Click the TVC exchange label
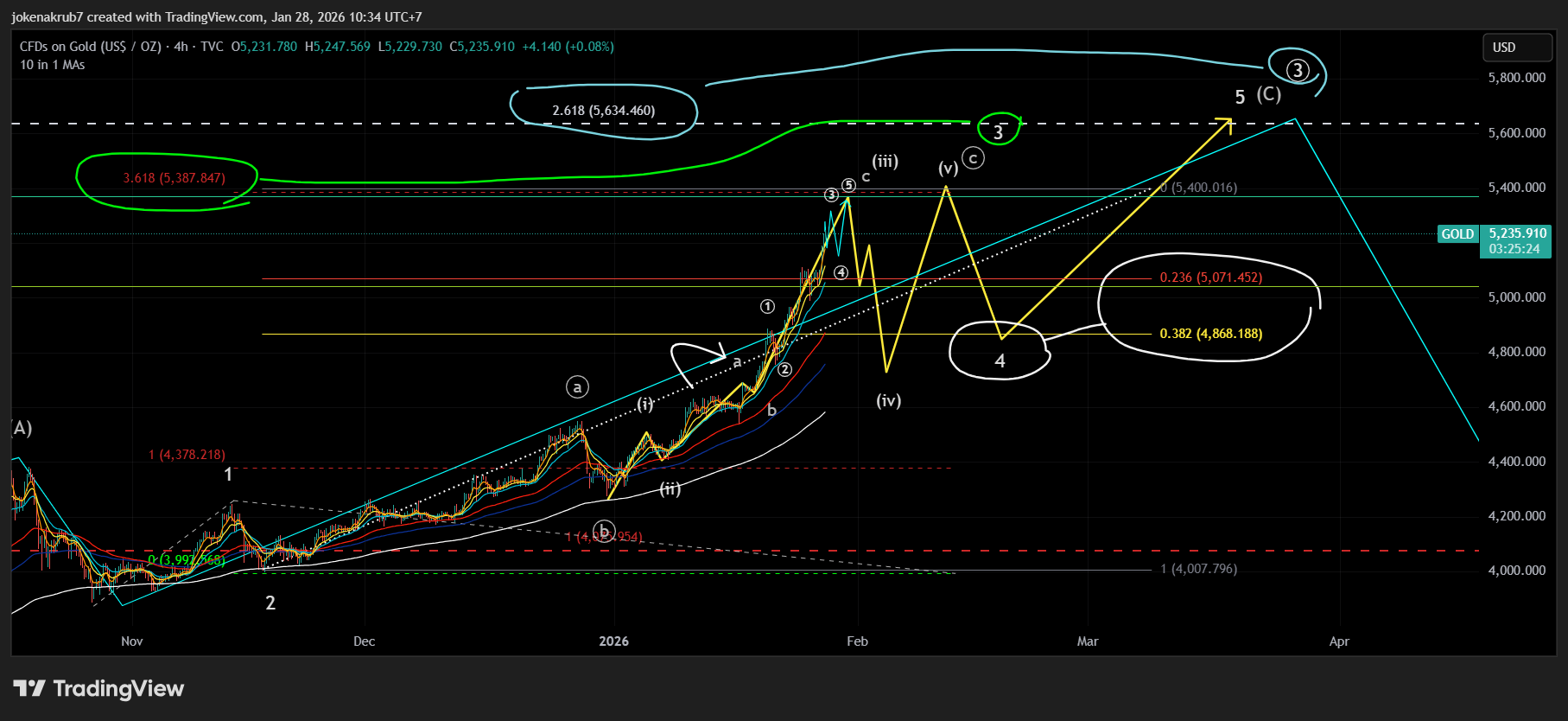The width and height of the screenshot is (1568, 721). coord(212,47)
